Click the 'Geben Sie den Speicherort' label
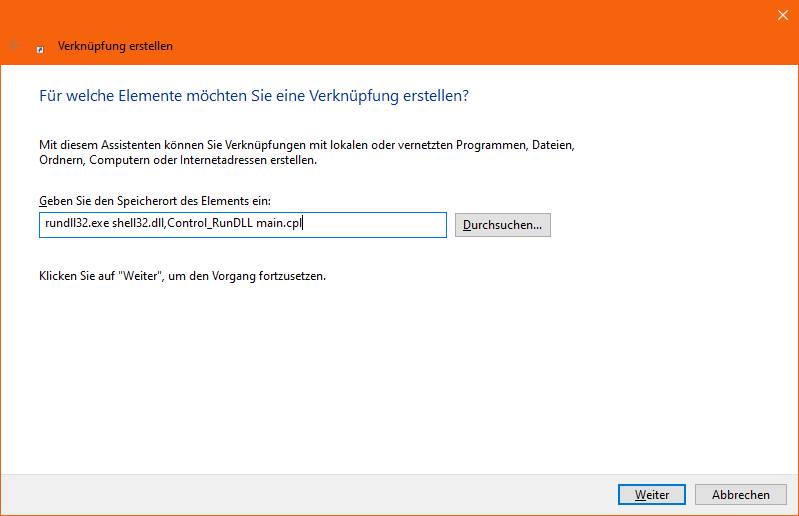 click(x=154, y=201)
